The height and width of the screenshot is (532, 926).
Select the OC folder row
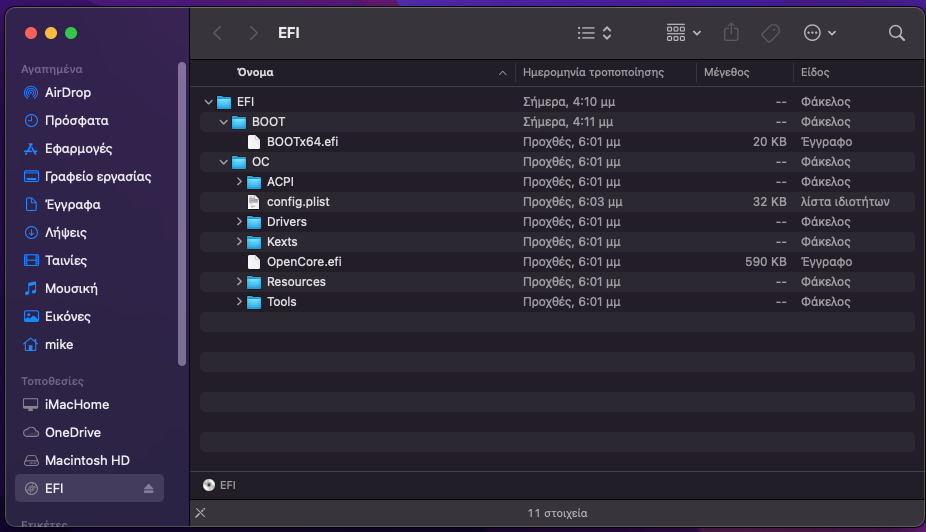(557, 162)
